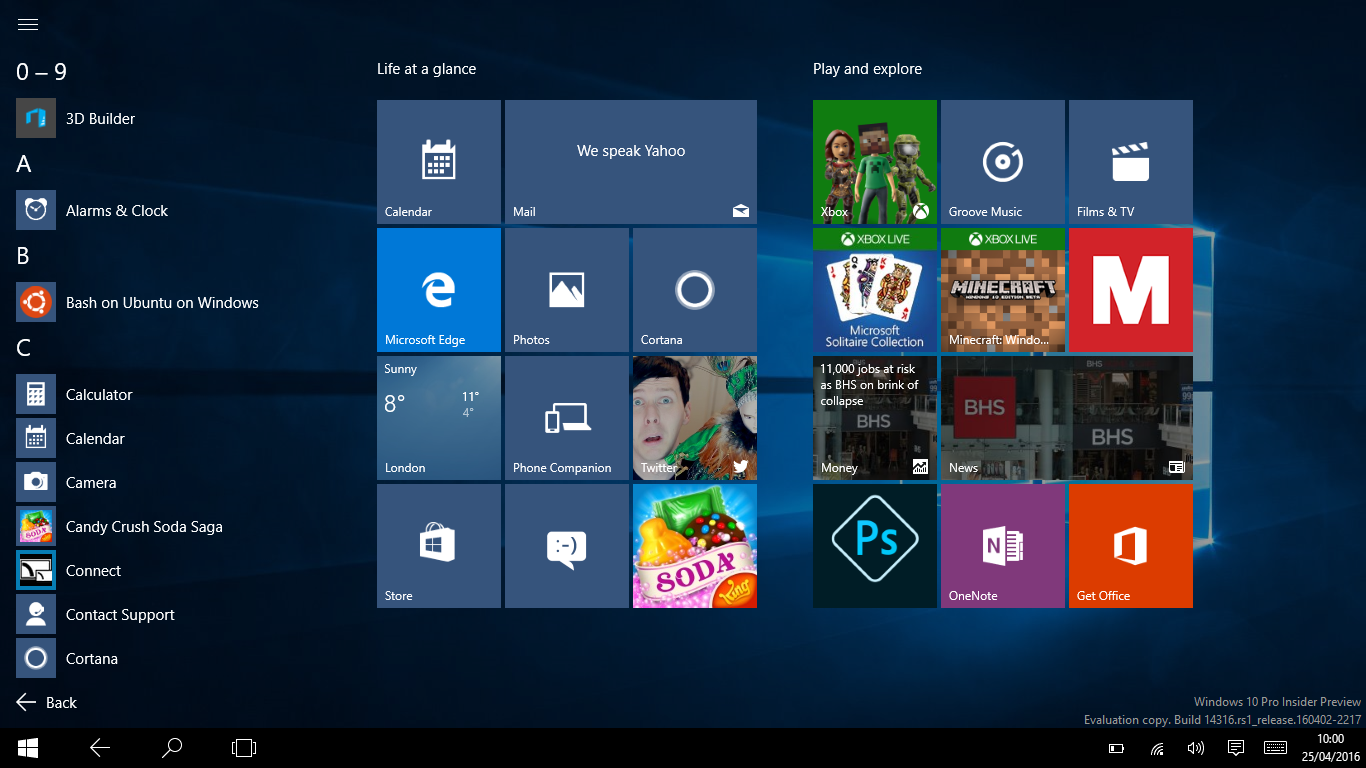
Task: Open Bash on Ubuntu on Windows
Action: pos(161,302)
